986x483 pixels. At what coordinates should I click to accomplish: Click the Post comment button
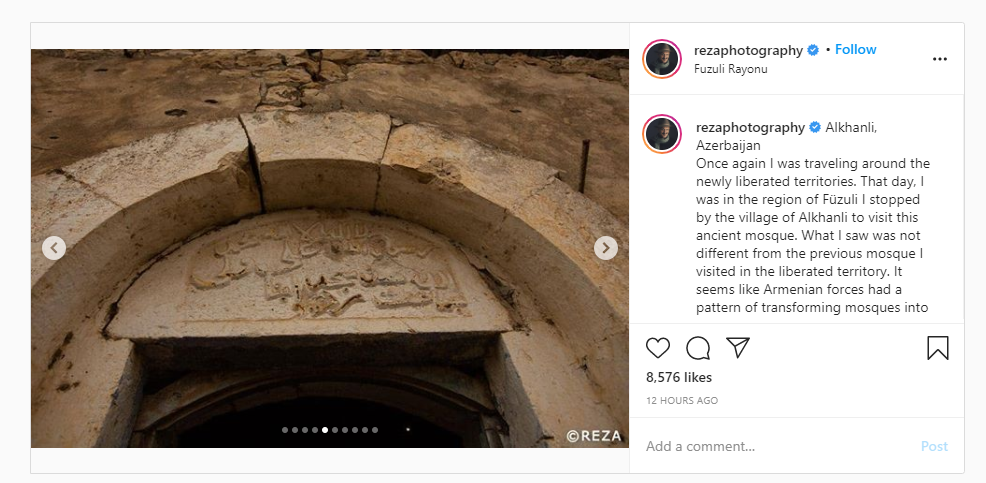coord(934,447)
